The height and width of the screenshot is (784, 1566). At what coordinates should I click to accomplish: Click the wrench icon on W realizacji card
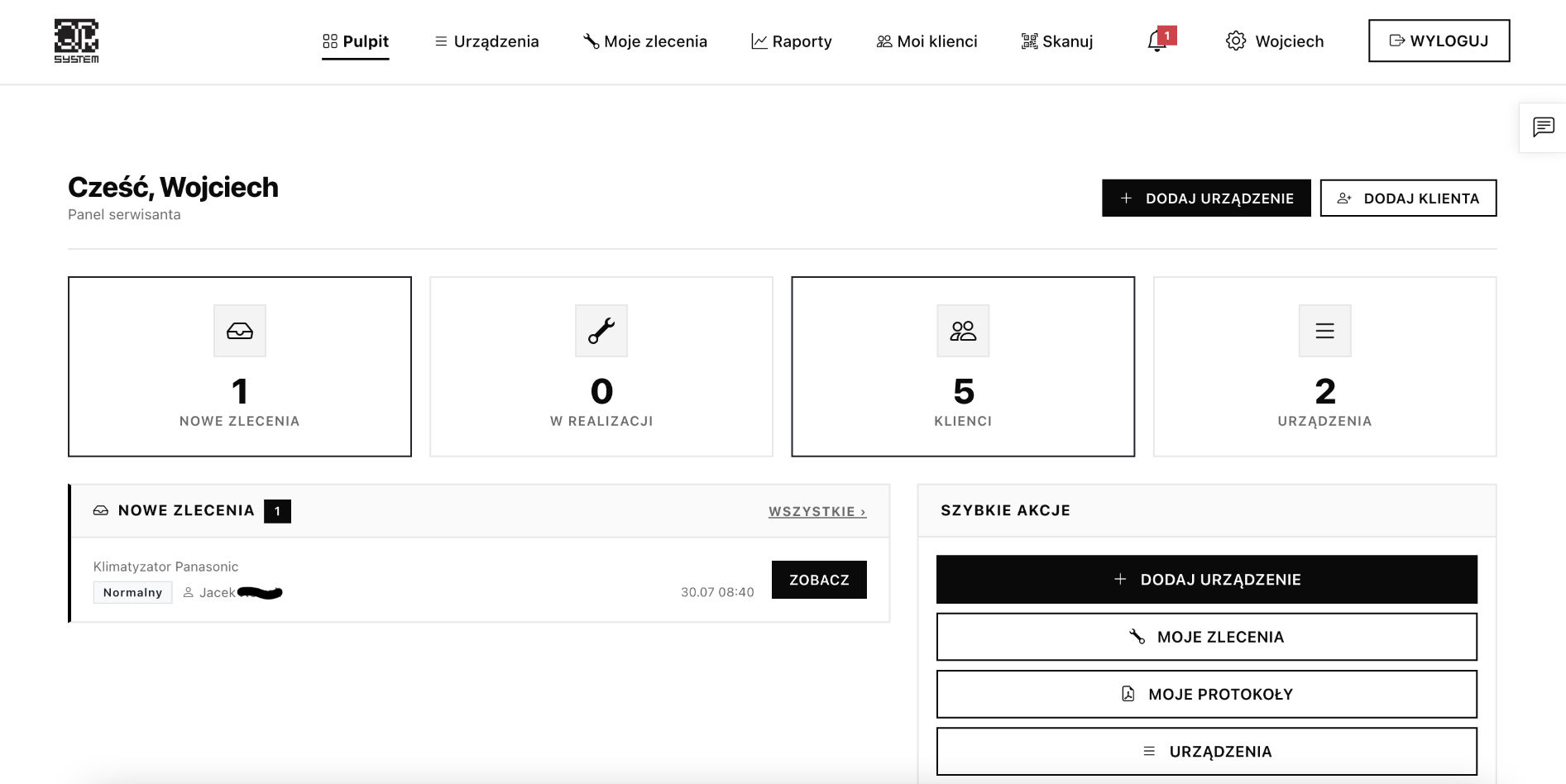(x=601, y=331)
